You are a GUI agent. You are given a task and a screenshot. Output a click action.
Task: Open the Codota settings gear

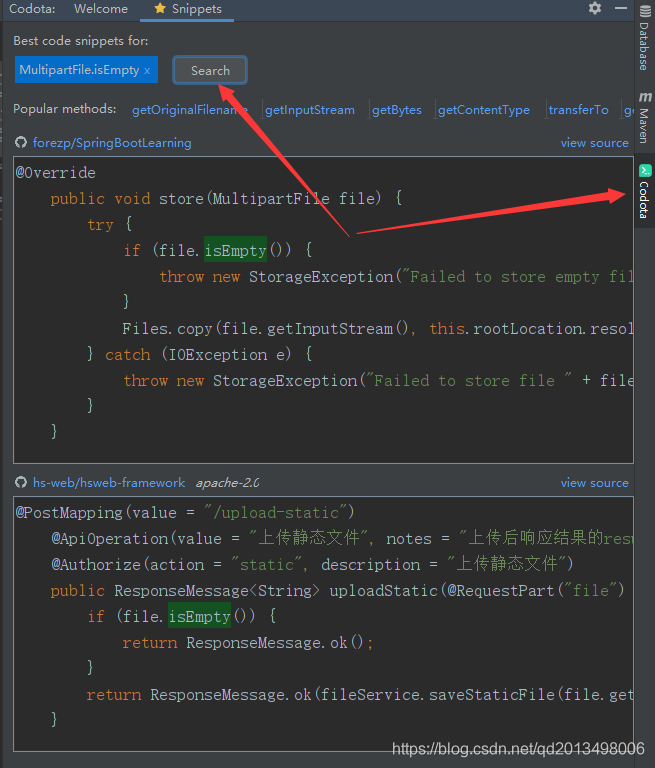tap(595, 8)
